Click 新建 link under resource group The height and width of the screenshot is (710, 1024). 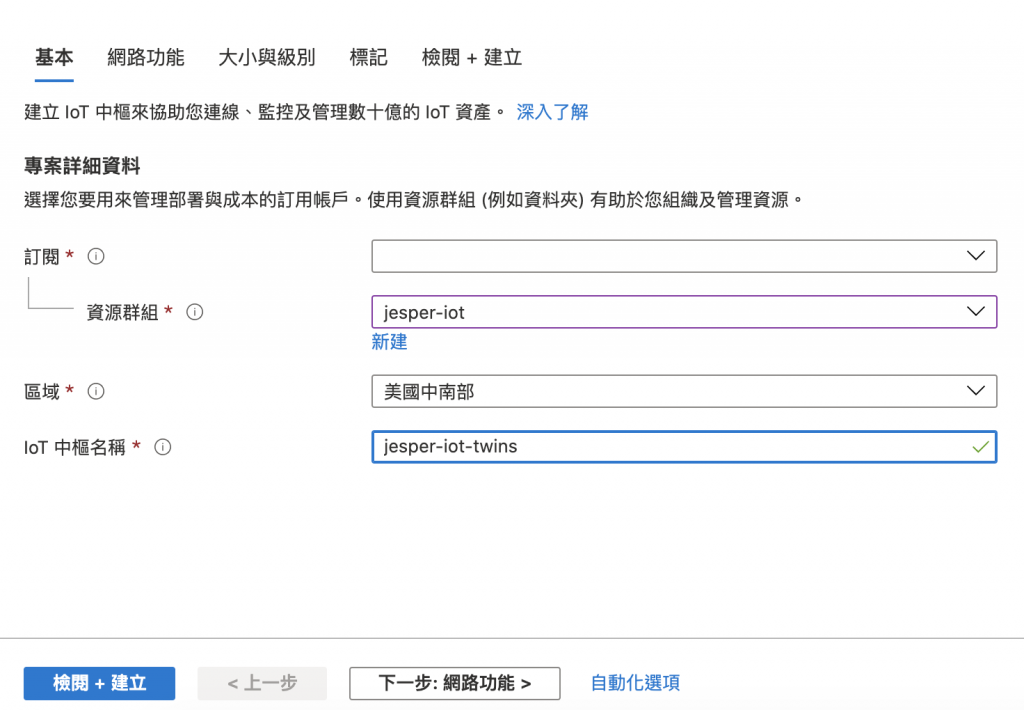click(x=389, y=342)
